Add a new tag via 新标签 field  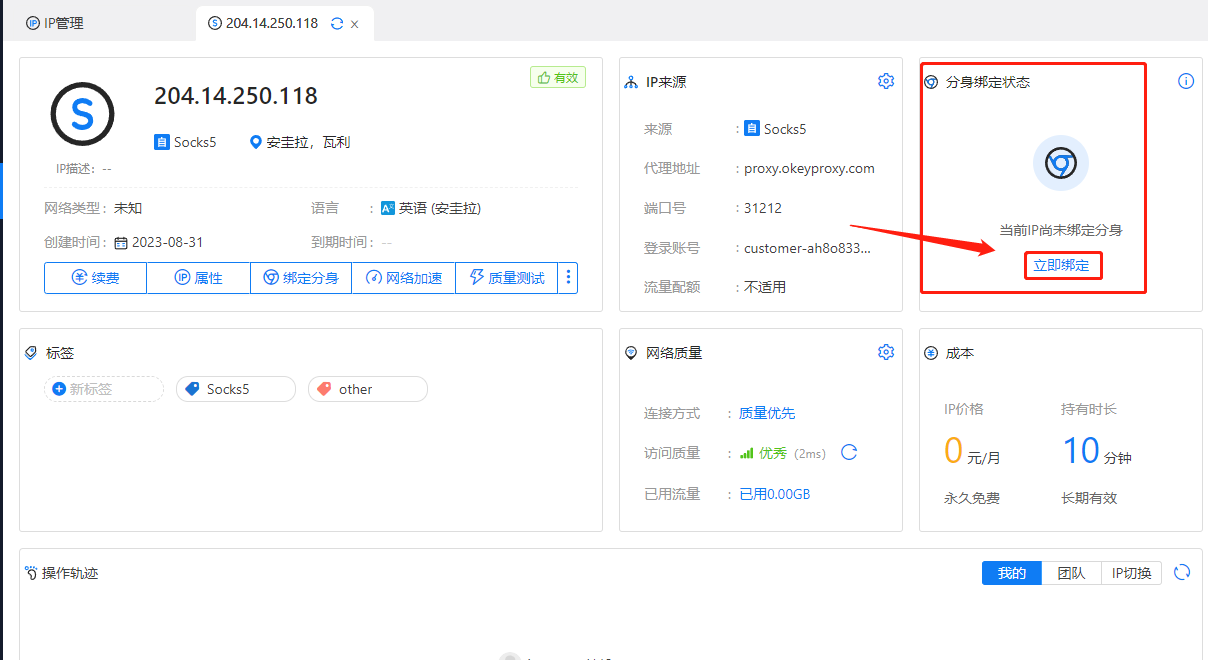[x=103, y=389]
